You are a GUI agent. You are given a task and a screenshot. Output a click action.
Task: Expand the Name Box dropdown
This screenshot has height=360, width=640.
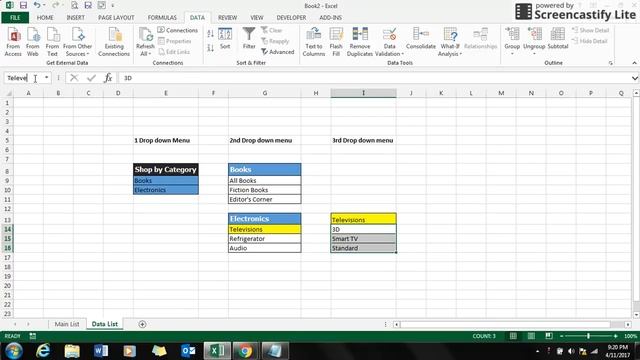point(47,78)
